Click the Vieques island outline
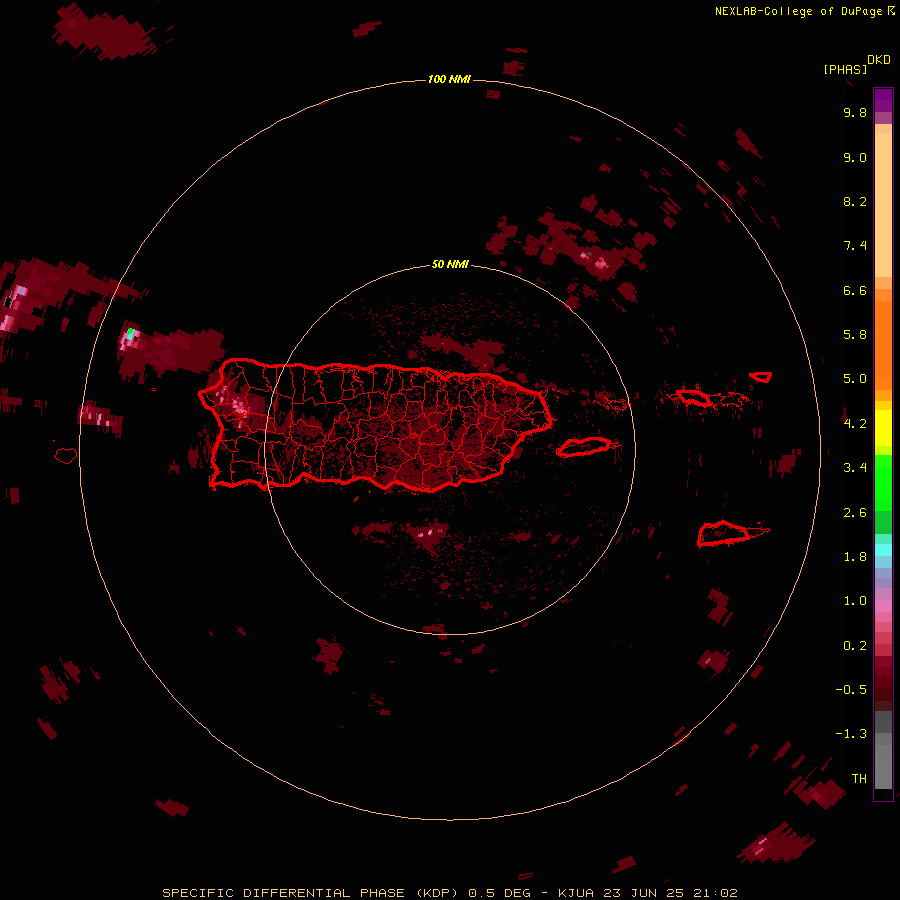The width and height of the screenshot is (900, 900). pos(584,447)
